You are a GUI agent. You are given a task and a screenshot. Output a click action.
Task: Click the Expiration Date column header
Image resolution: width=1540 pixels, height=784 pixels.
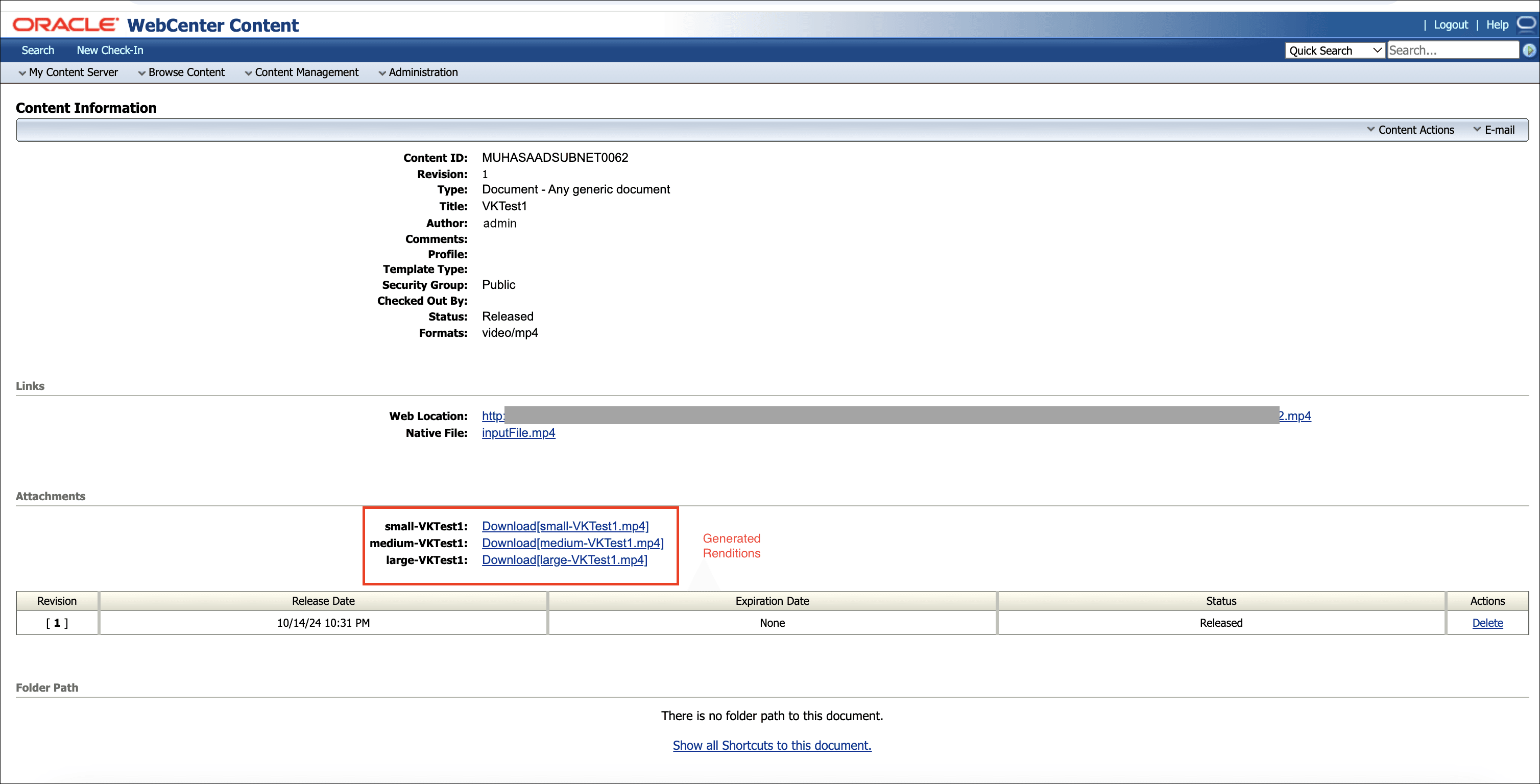(772, 601)
